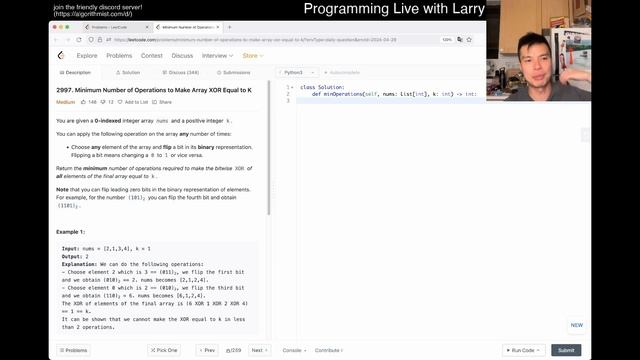Expand the Interview dropdown menu

[217, 56]
